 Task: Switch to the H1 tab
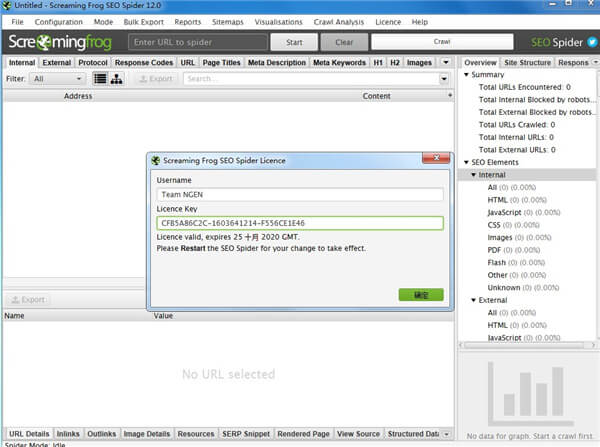pyautogui.click(x=378, y=62)
